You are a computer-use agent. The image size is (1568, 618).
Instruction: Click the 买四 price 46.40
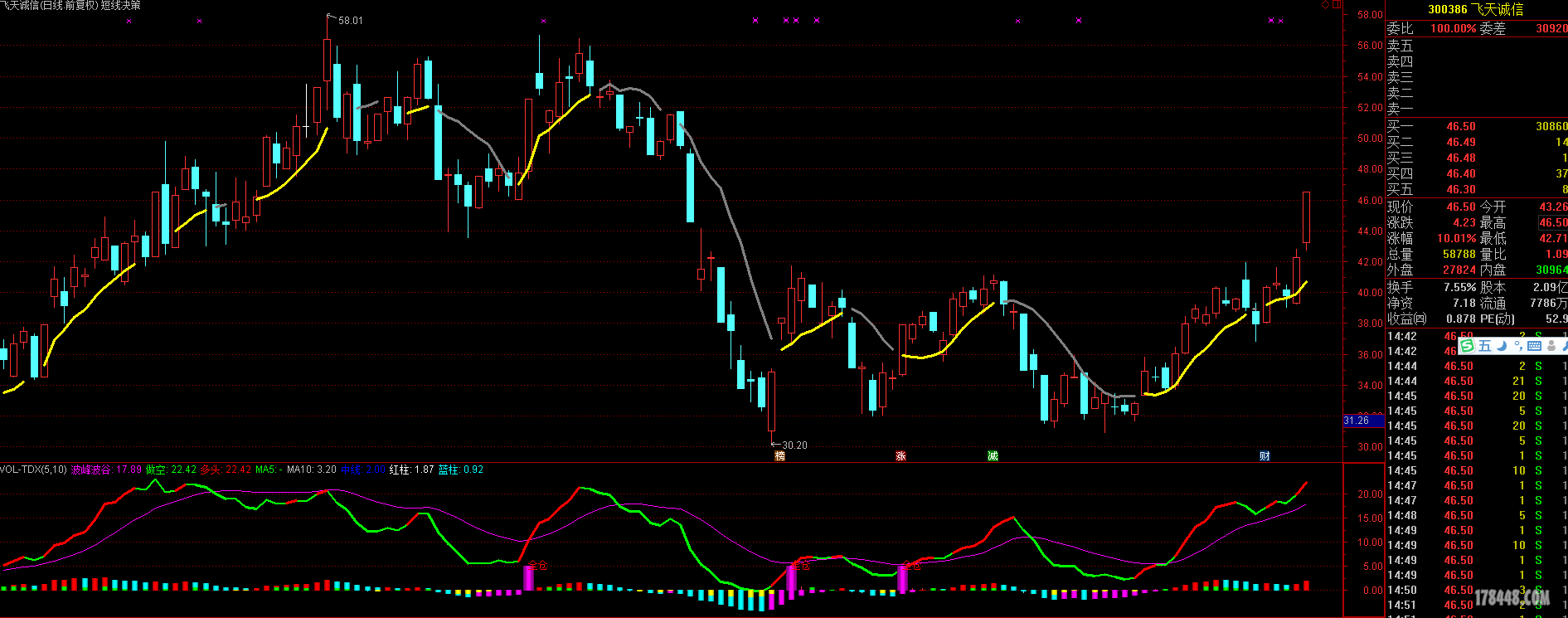[x=1461, y=174]
